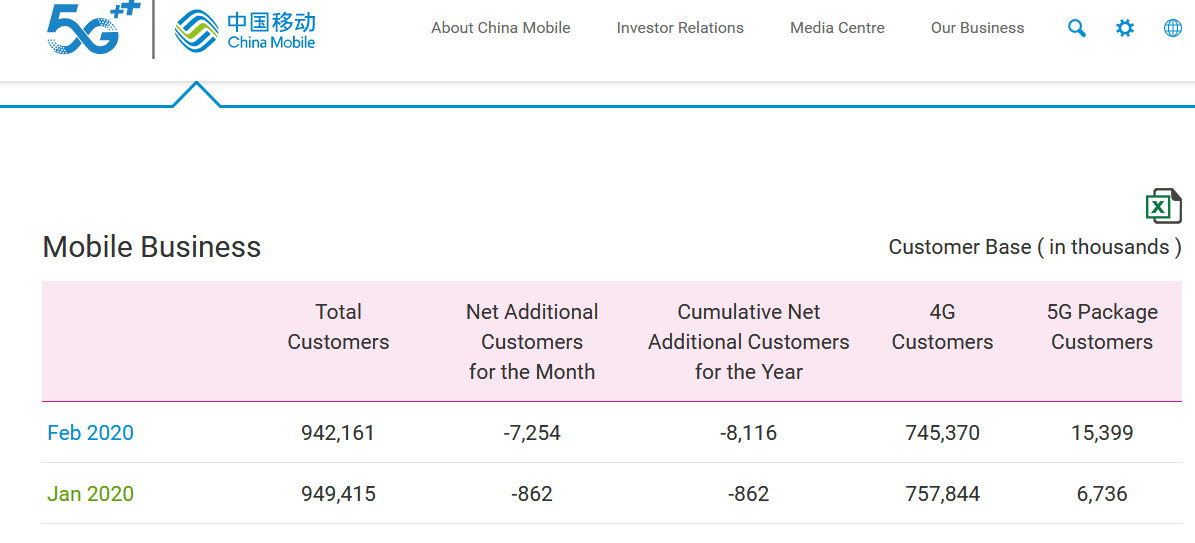Click the 5G++ logo

pos(93,28)
